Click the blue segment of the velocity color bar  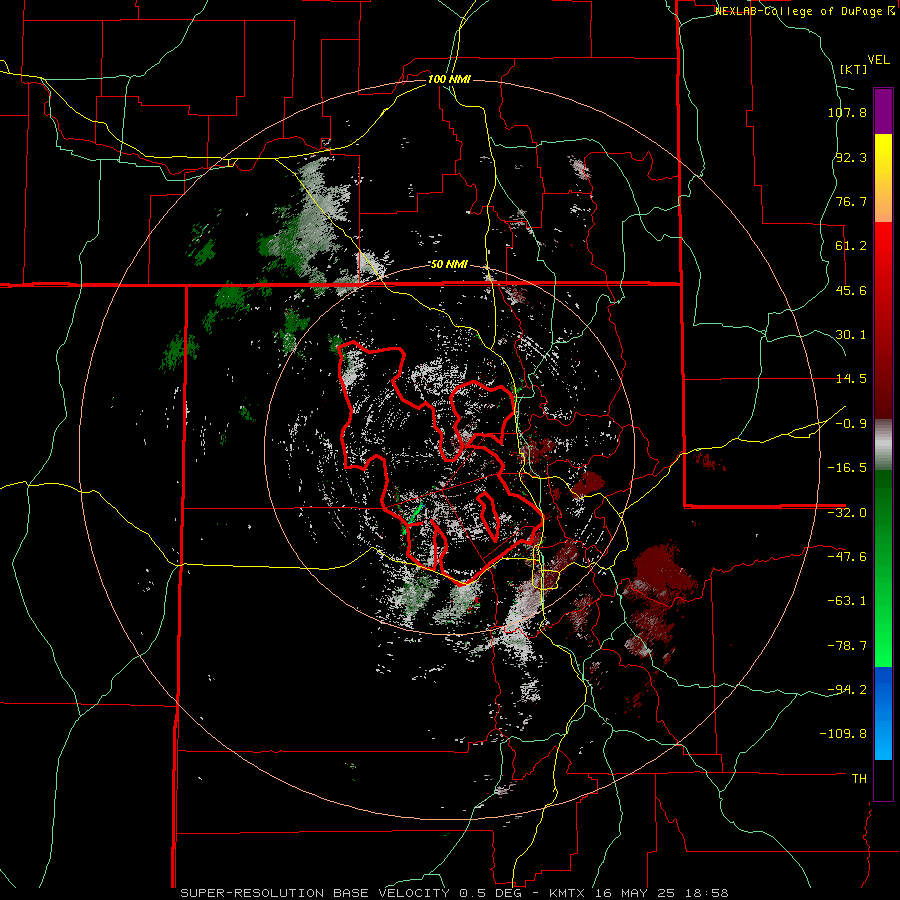pos(883,713)
